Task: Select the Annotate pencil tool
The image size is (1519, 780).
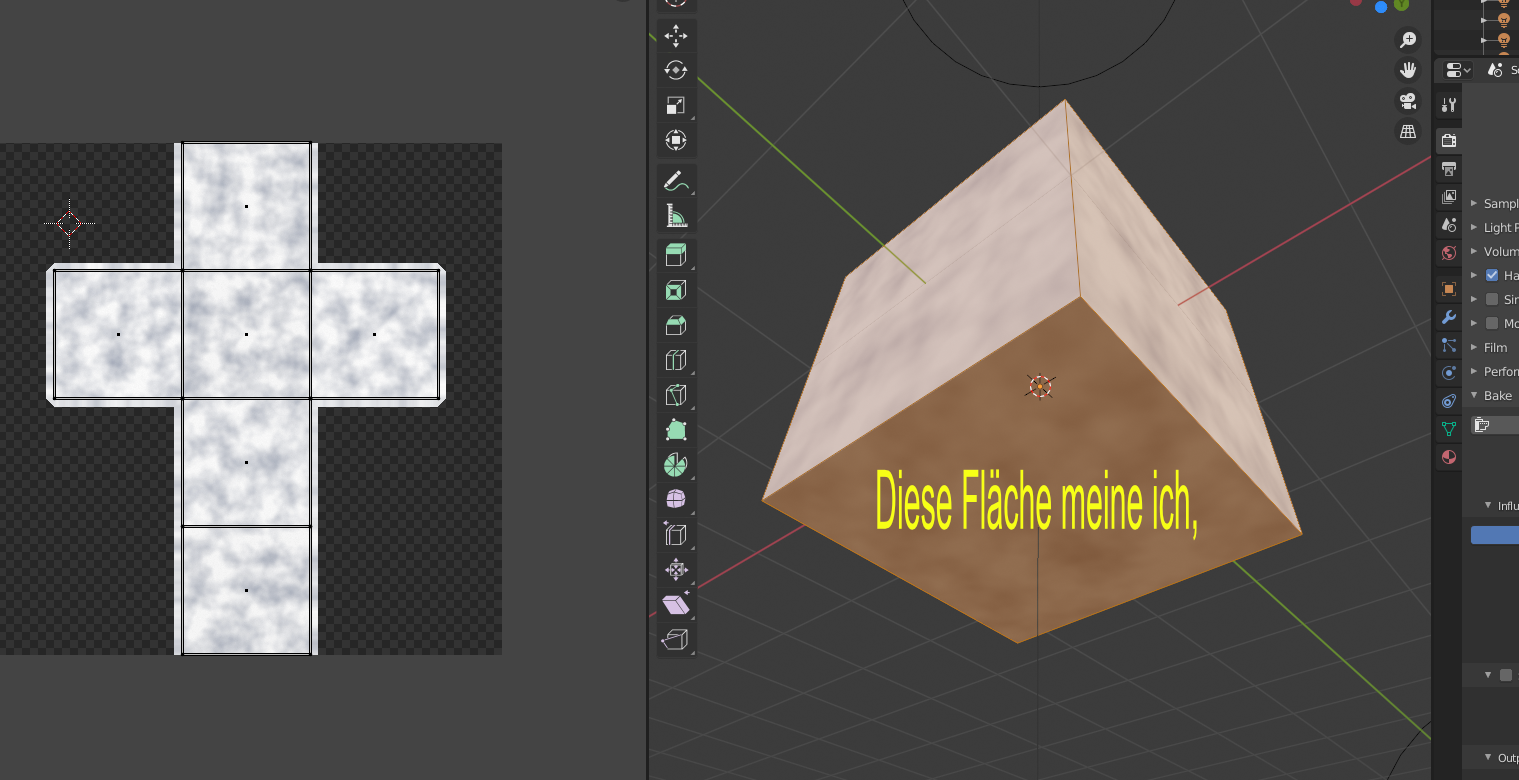Action: (x=676, y=182)
